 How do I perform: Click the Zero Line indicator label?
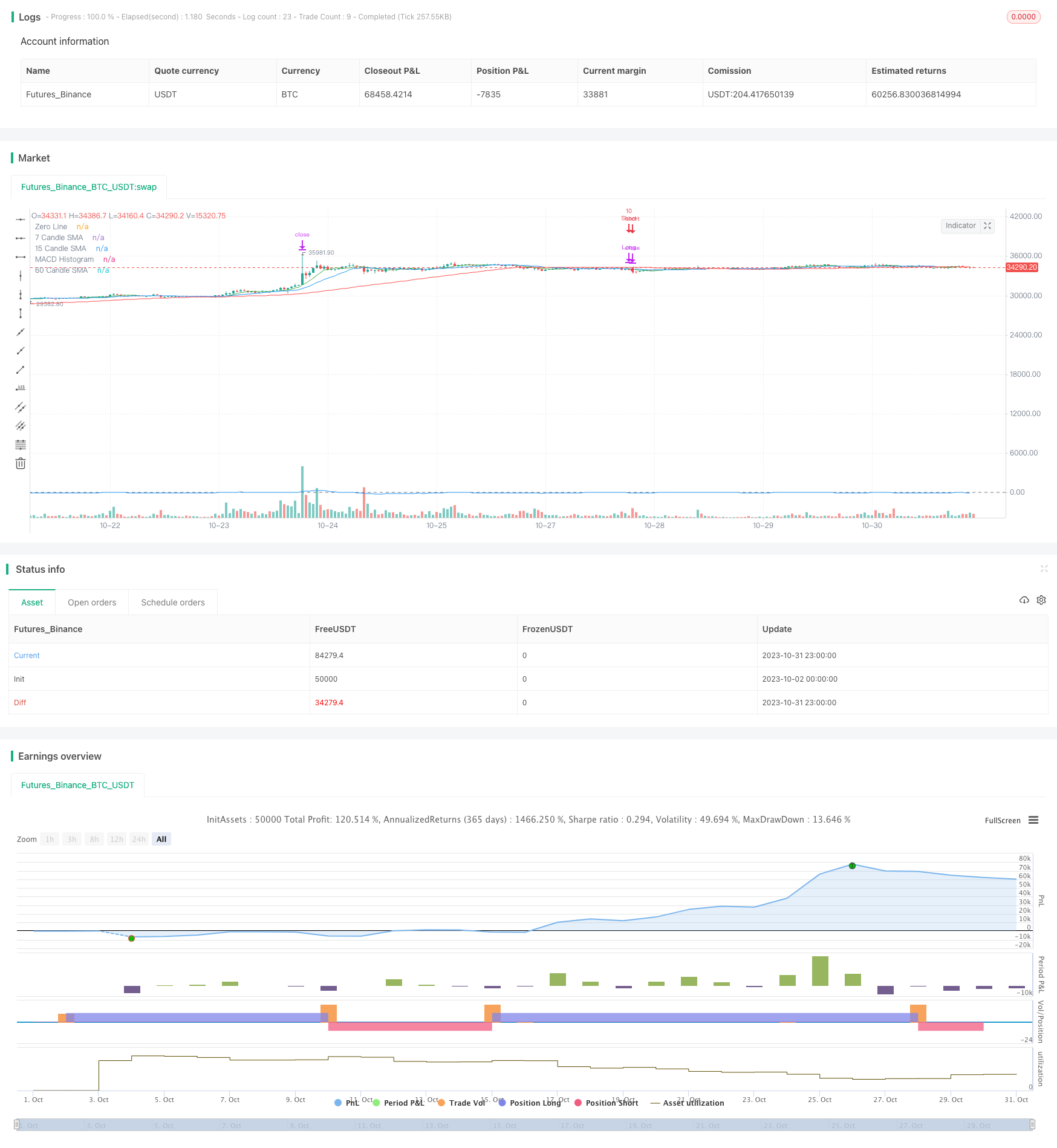(51, 227)
